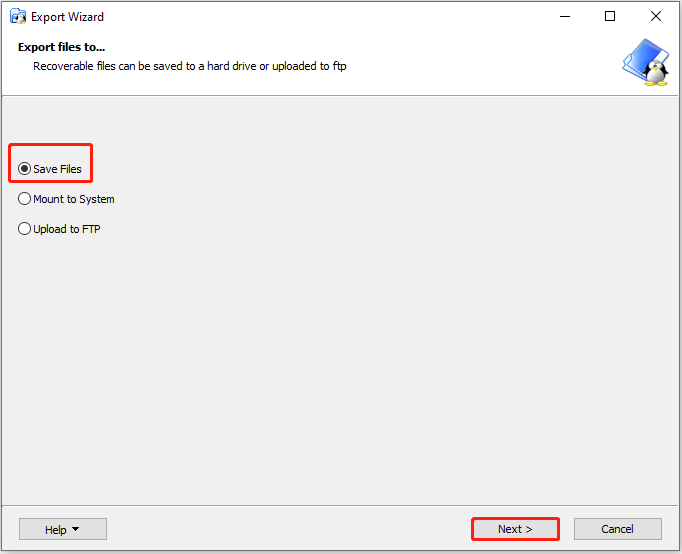Maximize the Export Wizard window
The height and width of the screenshot is (554, 682).
click(x=610, y=16)
